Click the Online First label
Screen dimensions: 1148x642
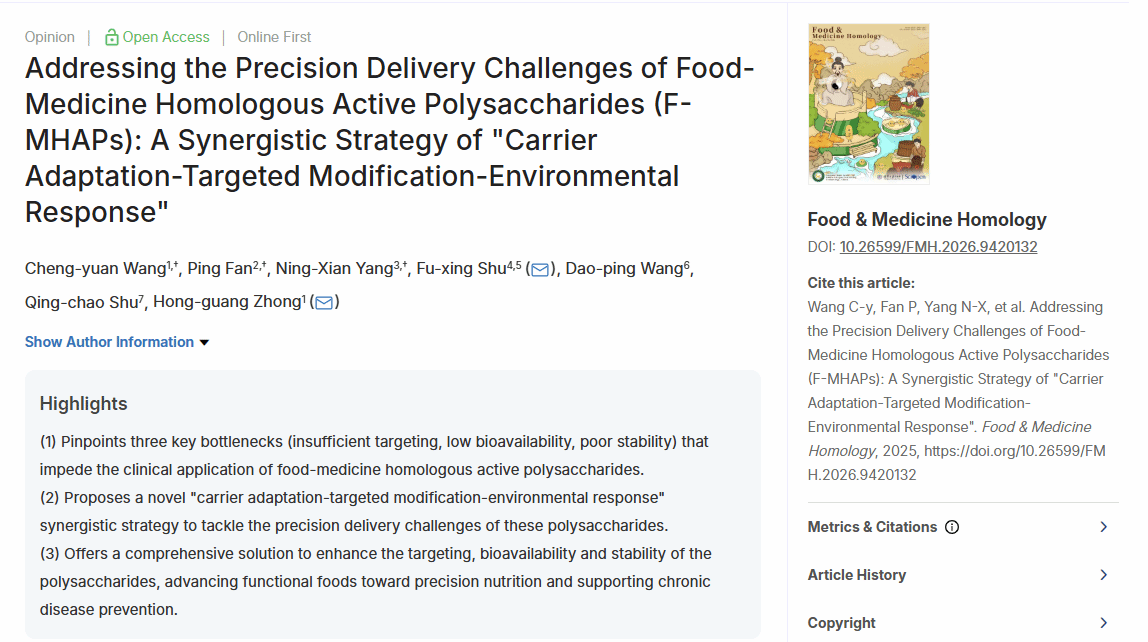coord(274,37)
